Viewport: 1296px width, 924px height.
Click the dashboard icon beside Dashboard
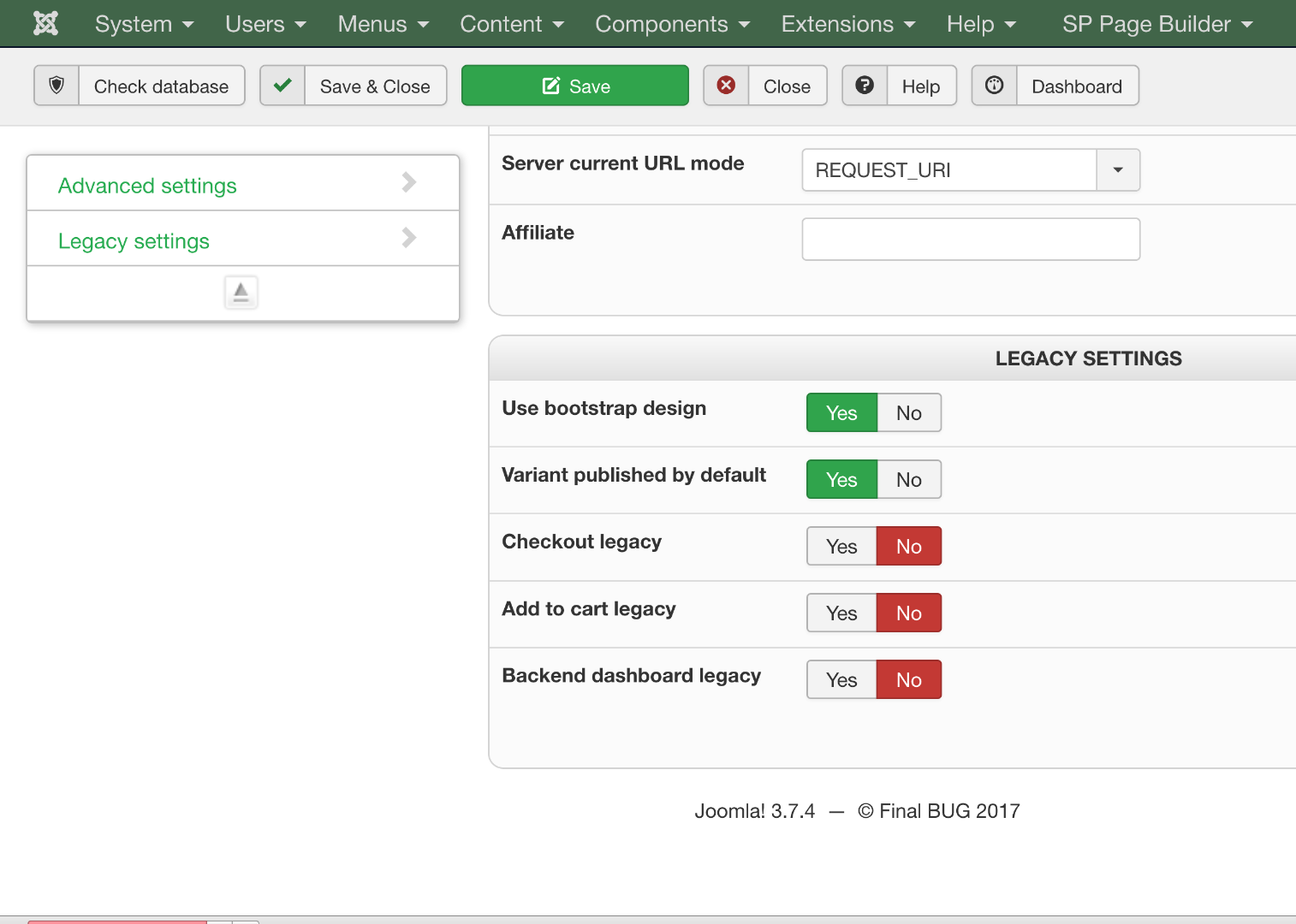click(x=995, y=86)
